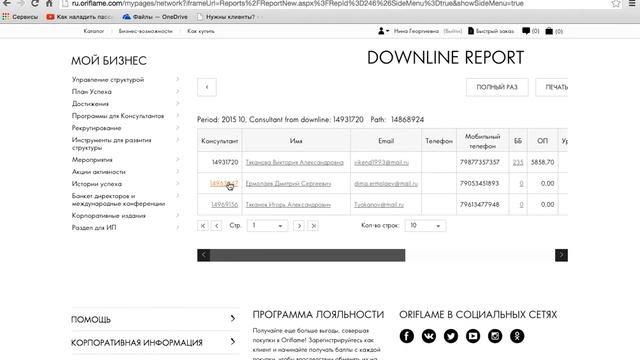
Task: Expand Рекрутирование sidebar item
Action: pyautogui.click(x=125, y=128)
